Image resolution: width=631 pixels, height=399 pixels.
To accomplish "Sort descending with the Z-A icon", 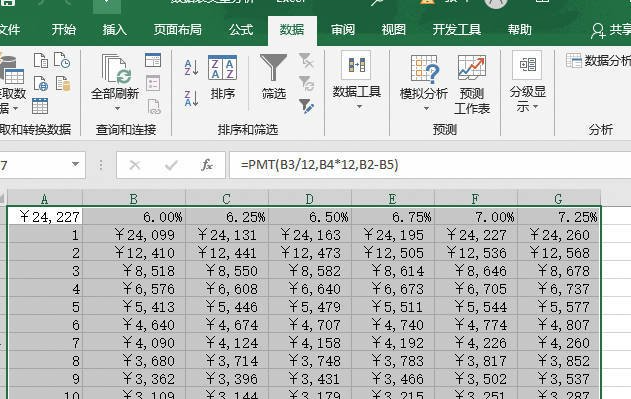I will (191, 98).
